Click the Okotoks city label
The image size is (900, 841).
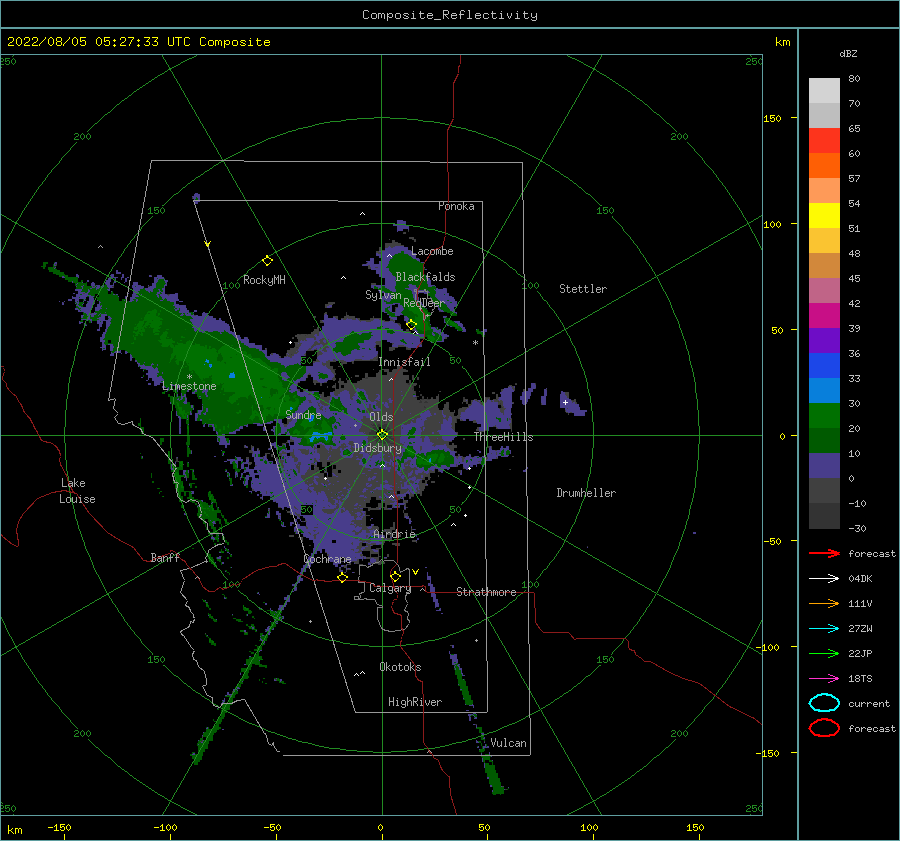401,667
